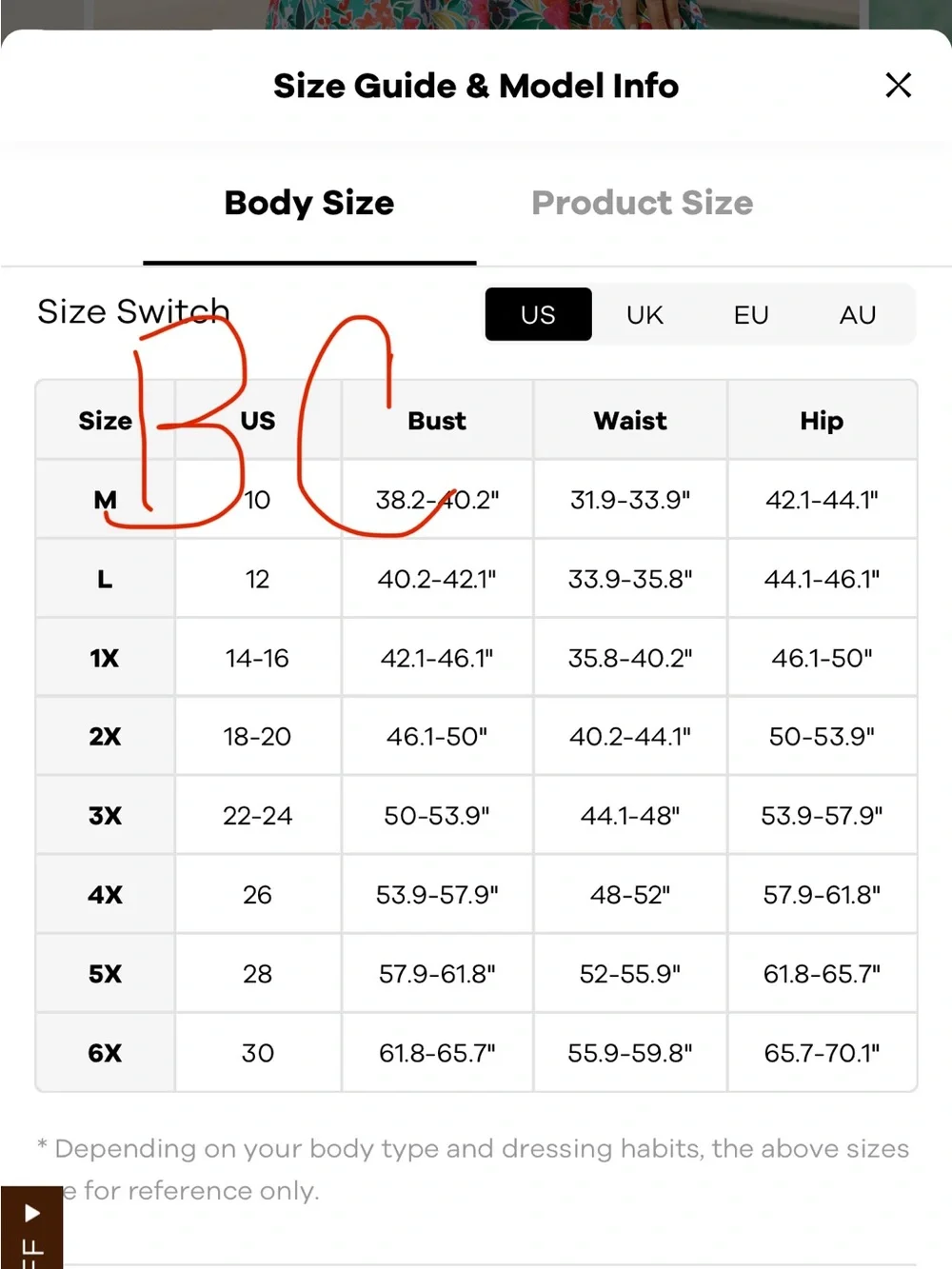Switch sizing to AU

[858, 314]
